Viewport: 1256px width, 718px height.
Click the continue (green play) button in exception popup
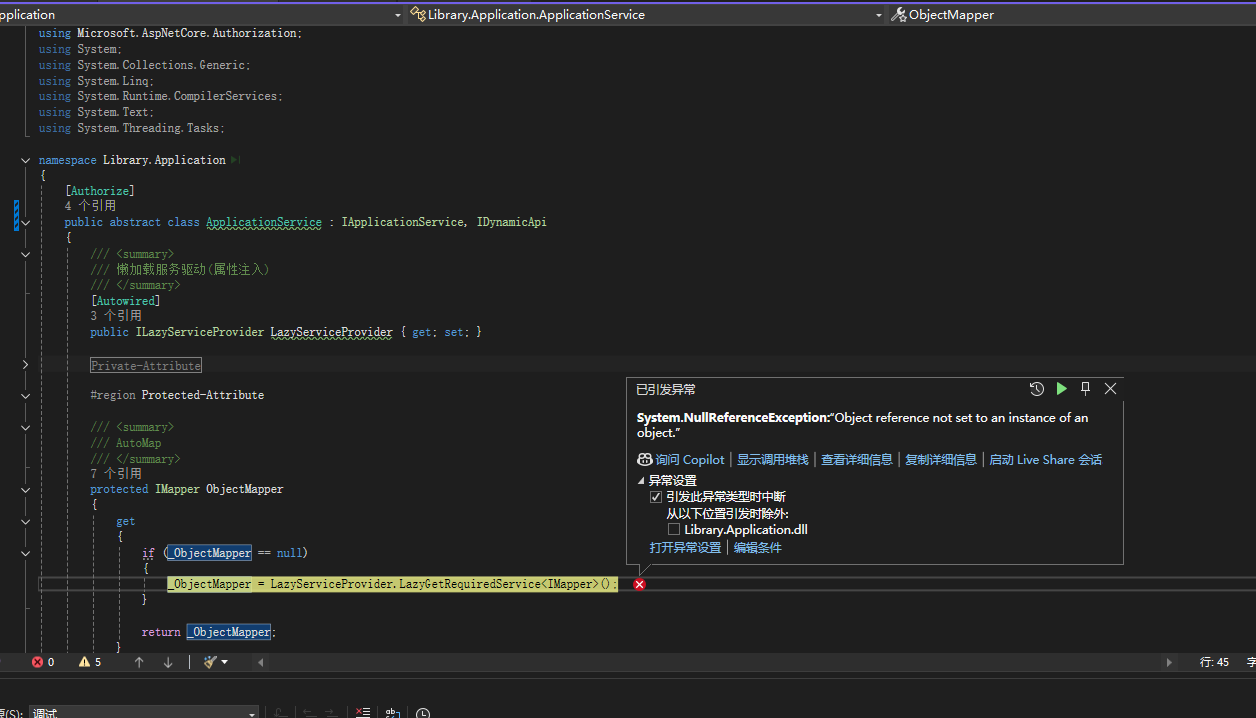[x=1061, y=389]
